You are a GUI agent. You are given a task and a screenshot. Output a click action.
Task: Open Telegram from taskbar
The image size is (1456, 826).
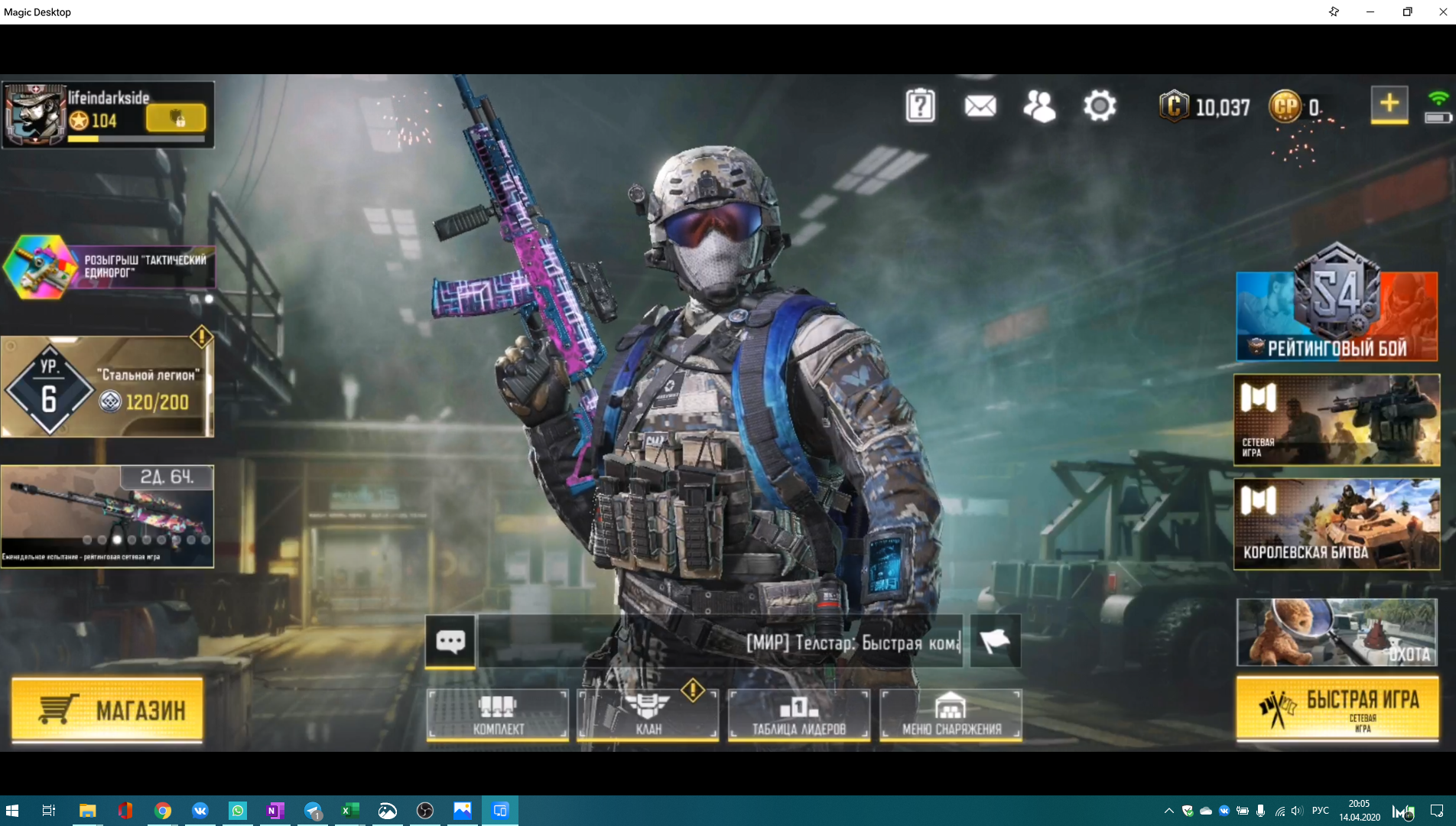(312, 811)
